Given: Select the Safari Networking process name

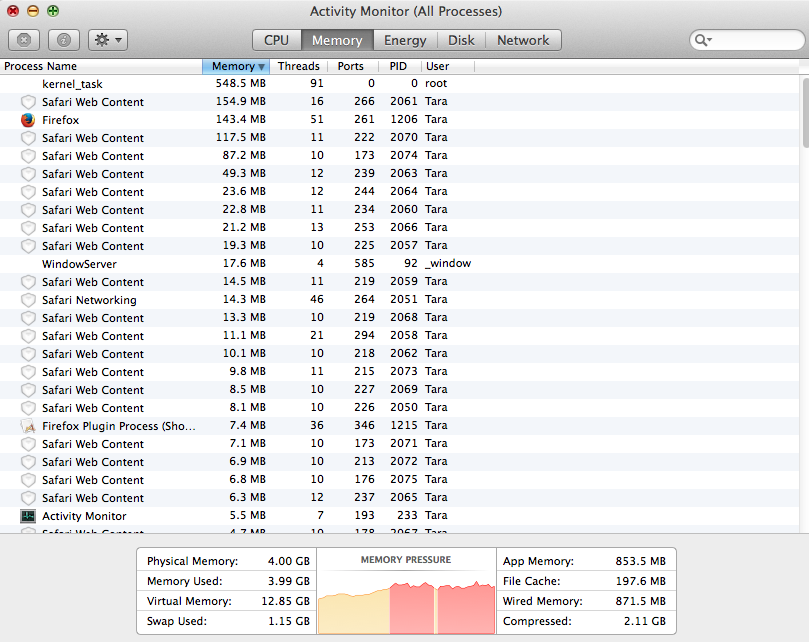Looking at the screenshot, I should click(89, 300).
